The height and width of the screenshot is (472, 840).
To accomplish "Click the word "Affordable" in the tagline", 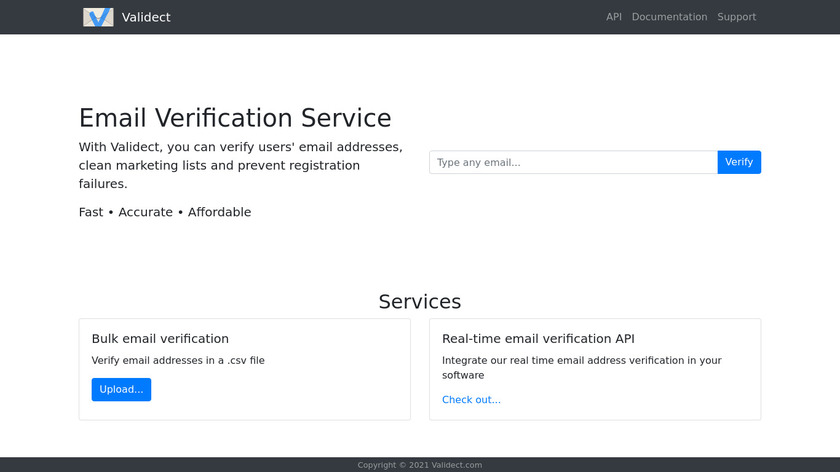I will (219, 212).
